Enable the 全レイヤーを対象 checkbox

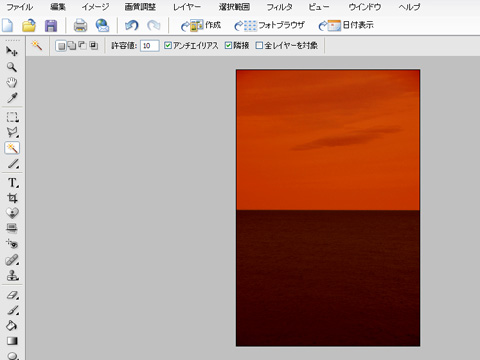[259, 45]
